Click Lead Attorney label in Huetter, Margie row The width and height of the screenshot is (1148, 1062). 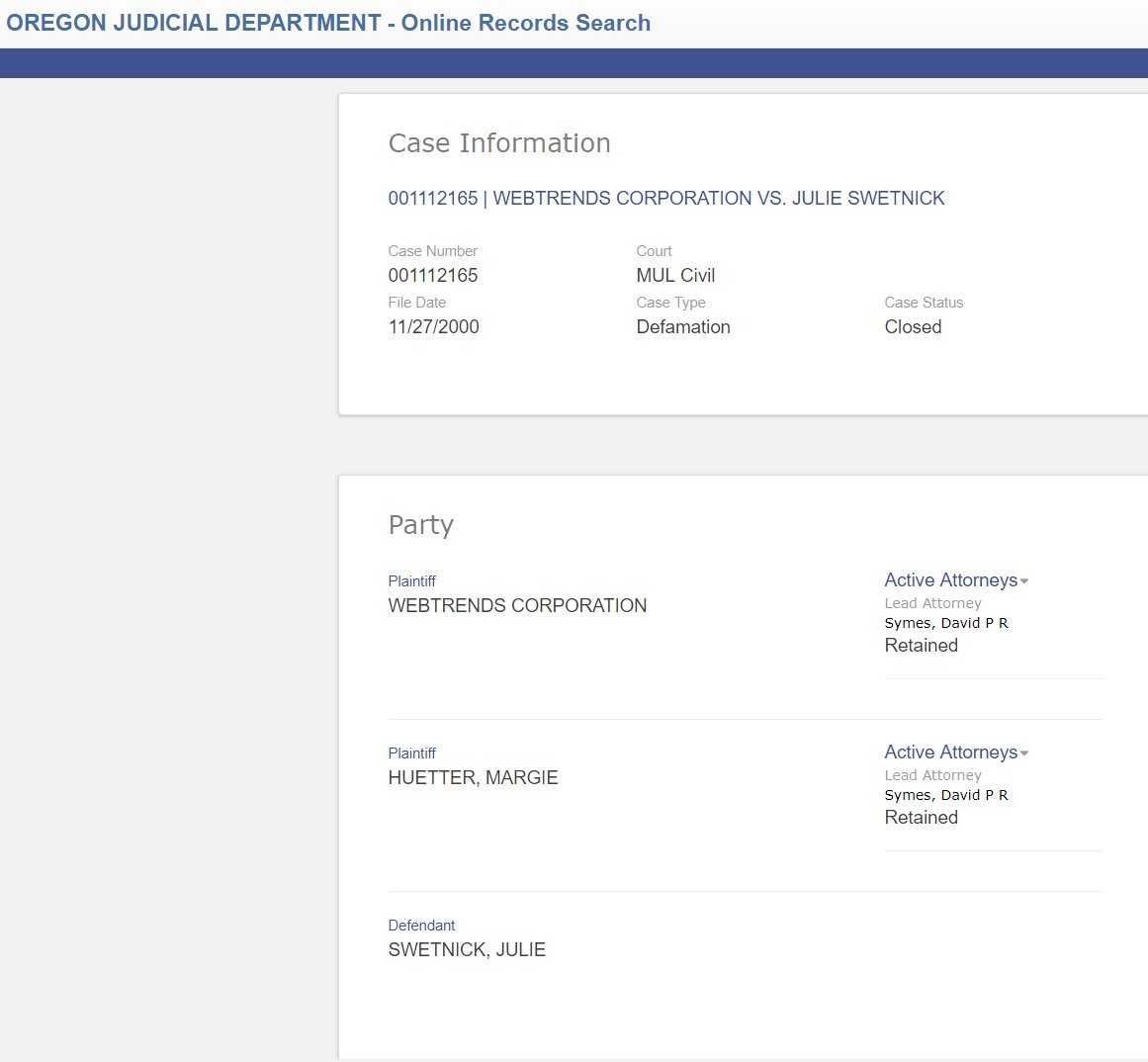click(x=932, y=775)
